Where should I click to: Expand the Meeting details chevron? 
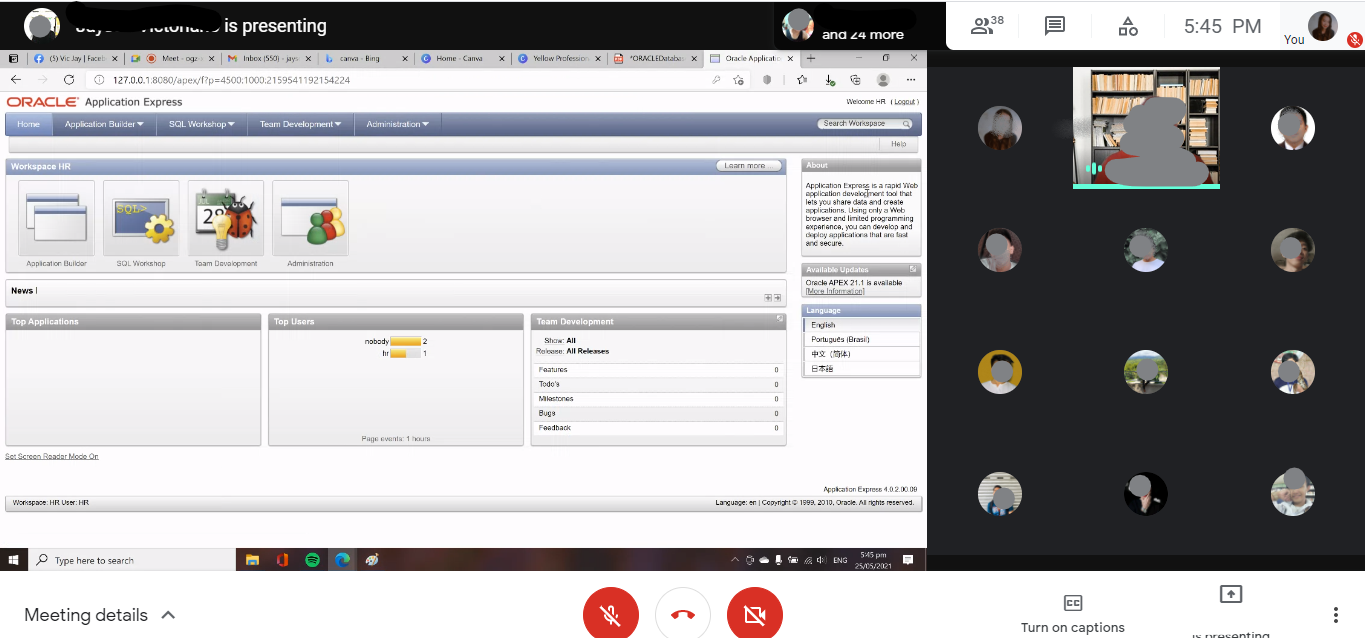click(168, 615)
